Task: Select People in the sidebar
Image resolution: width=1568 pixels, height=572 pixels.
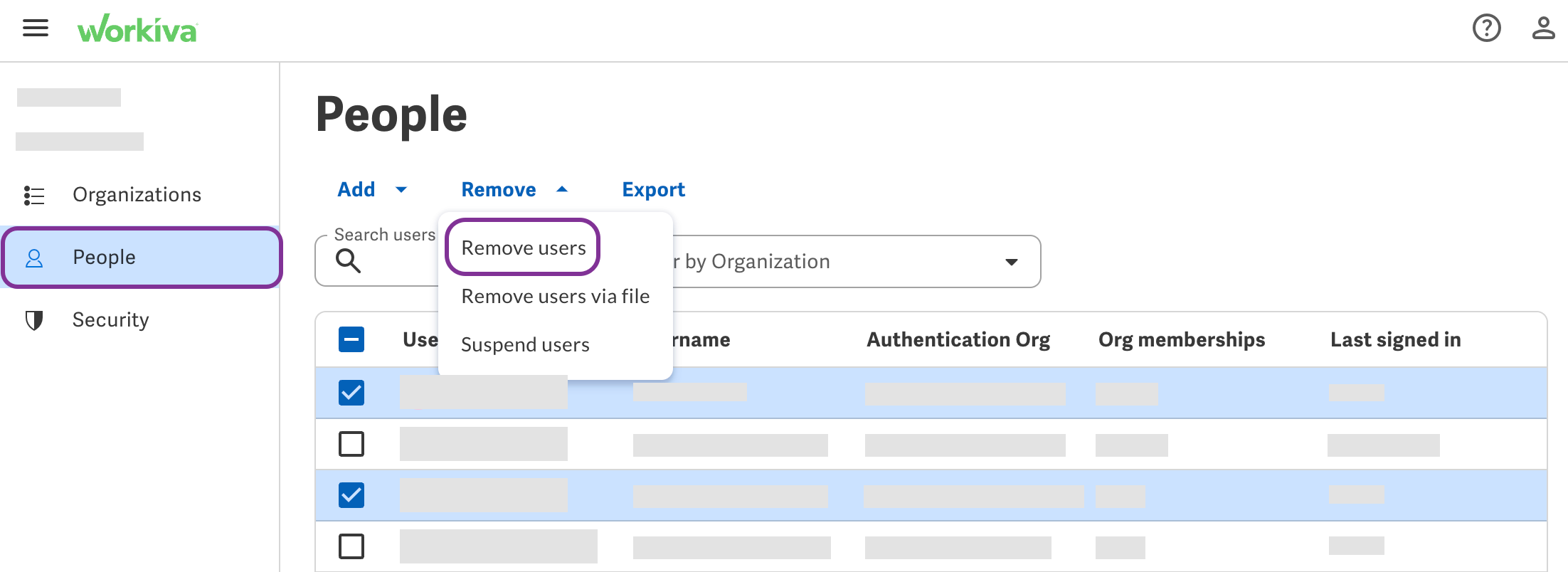Action: click(x=142, y=258)
